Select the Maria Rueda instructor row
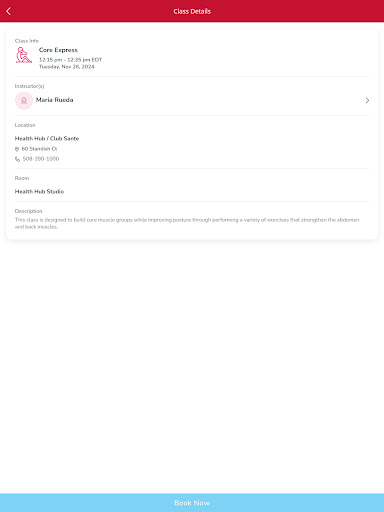Viewport: 384px width, 512px height. pos(192,100)
